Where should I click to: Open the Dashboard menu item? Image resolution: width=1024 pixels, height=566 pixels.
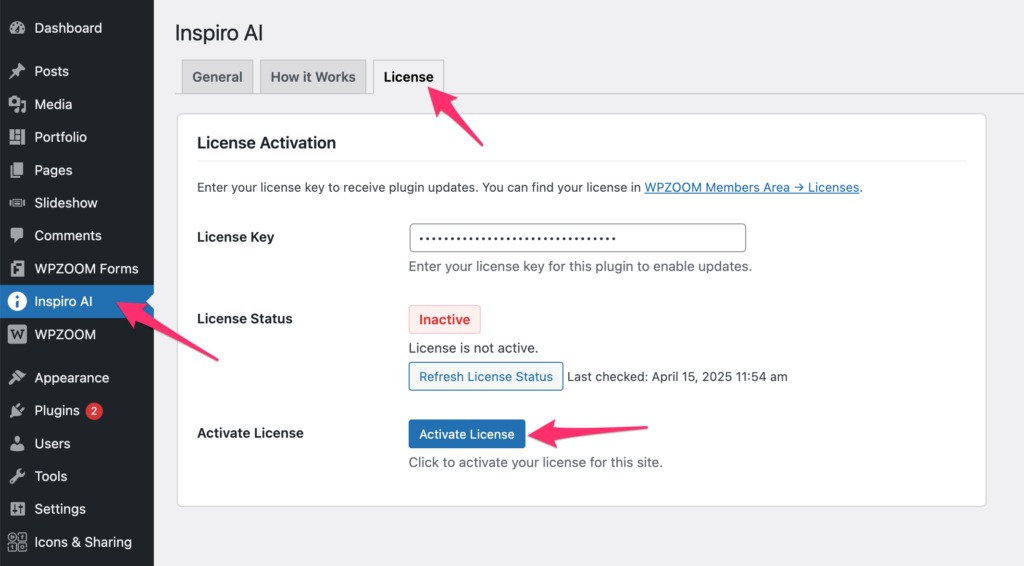pos(68,28)
